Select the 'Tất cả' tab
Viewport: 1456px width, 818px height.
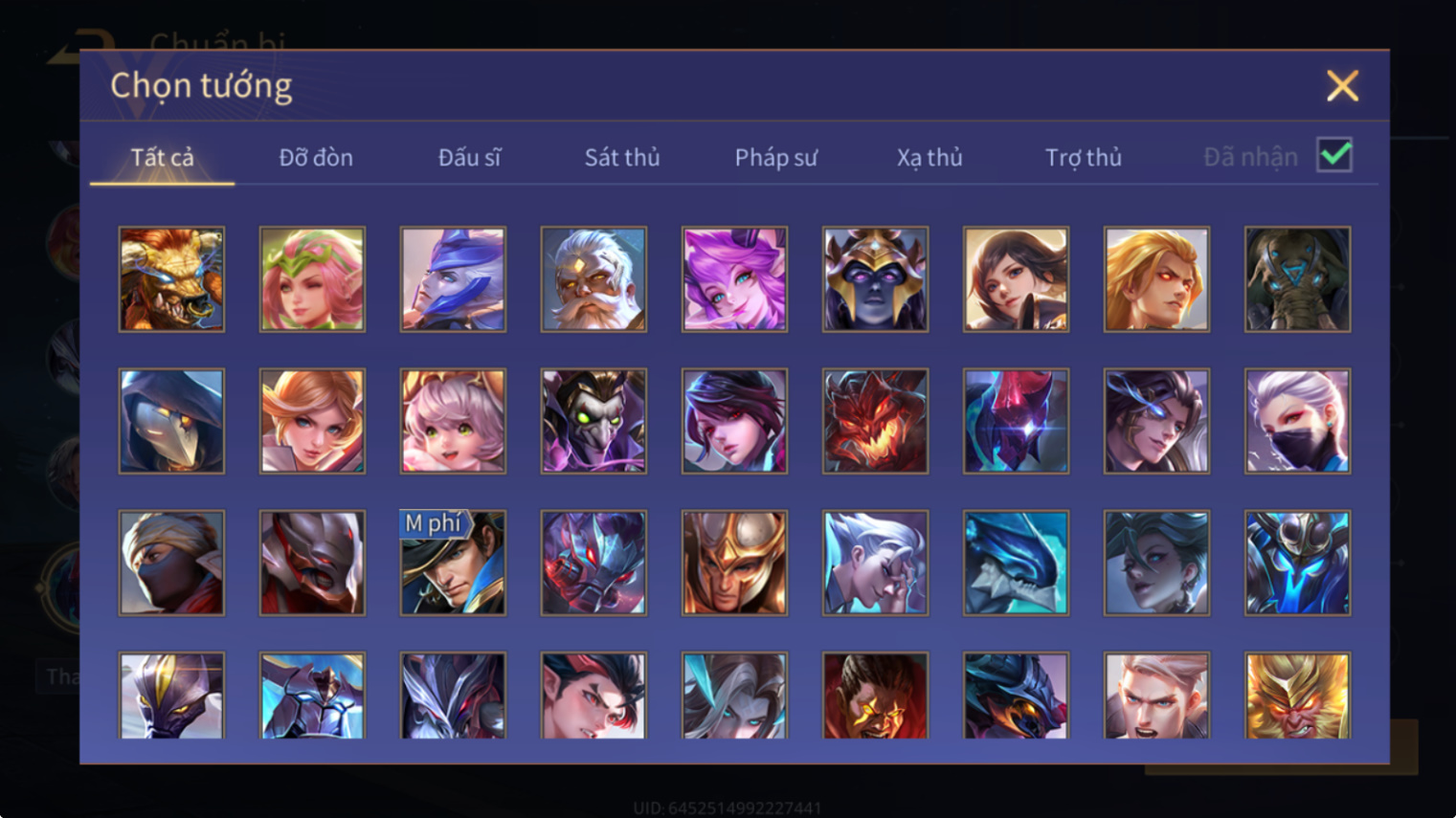(162, 157)
